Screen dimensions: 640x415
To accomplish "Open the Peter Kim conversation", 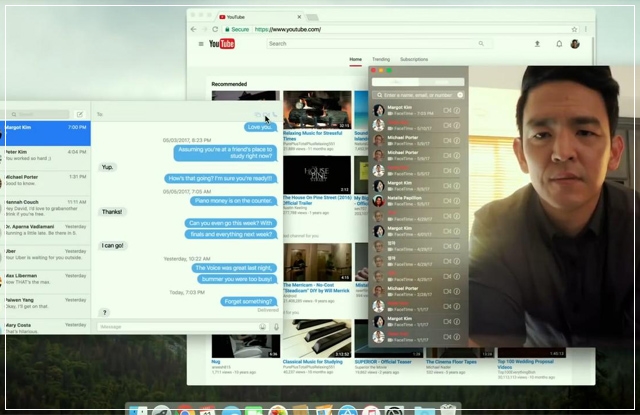I will click(45, 158).
